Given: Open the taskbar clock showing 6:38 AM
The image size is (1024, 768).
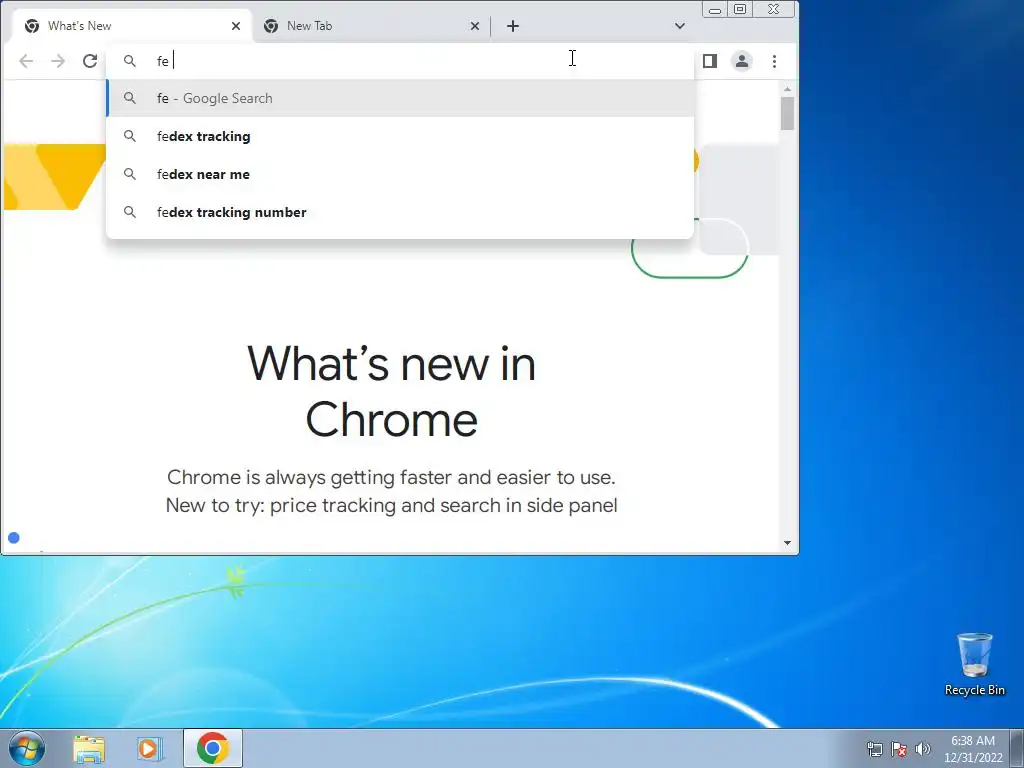Looking at the screenshot, I should tap(973, 749).
